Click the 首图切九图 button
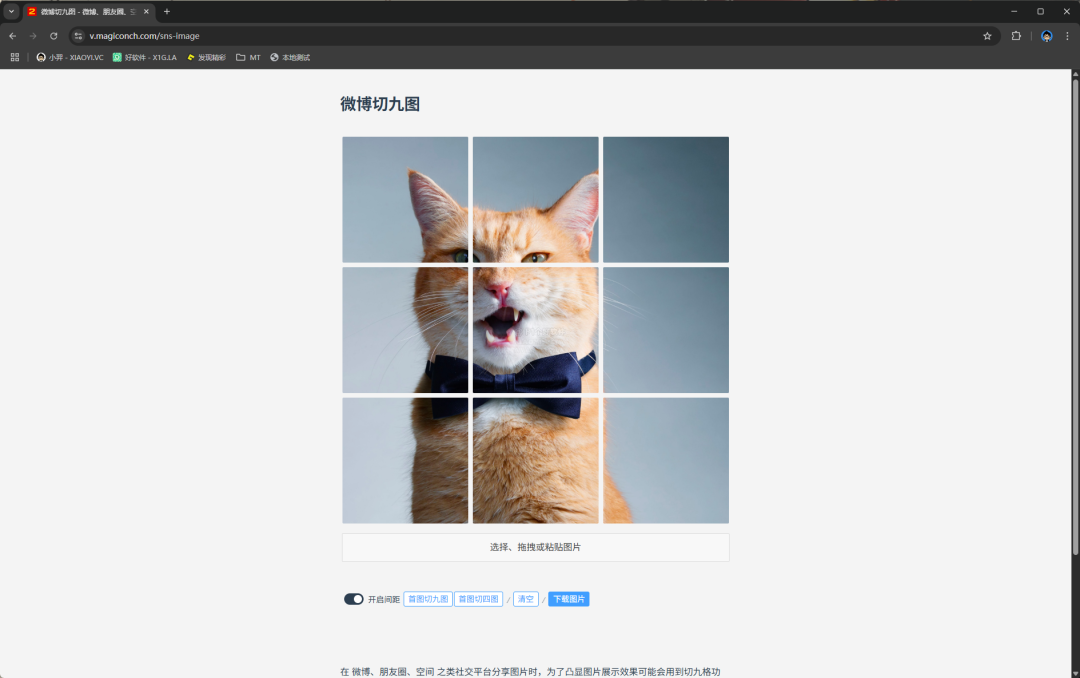1080x678 pixels. (x=428, y=599)
